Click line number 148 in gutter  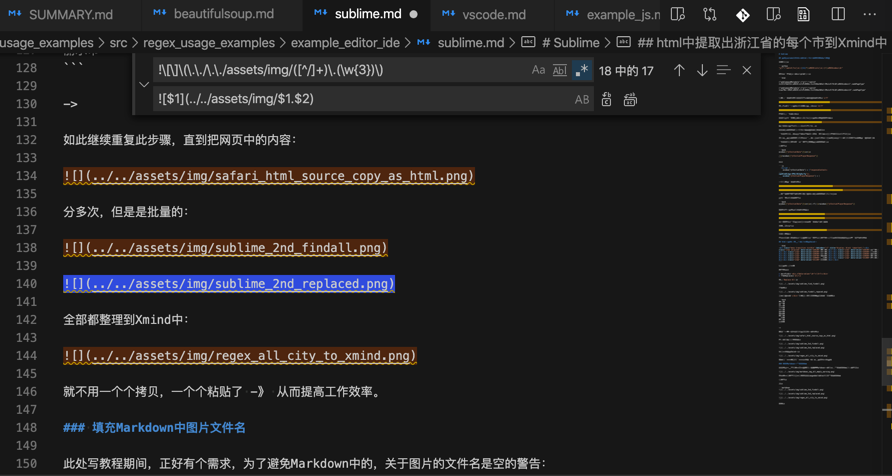pyautogui.click(x=25, y=428)
